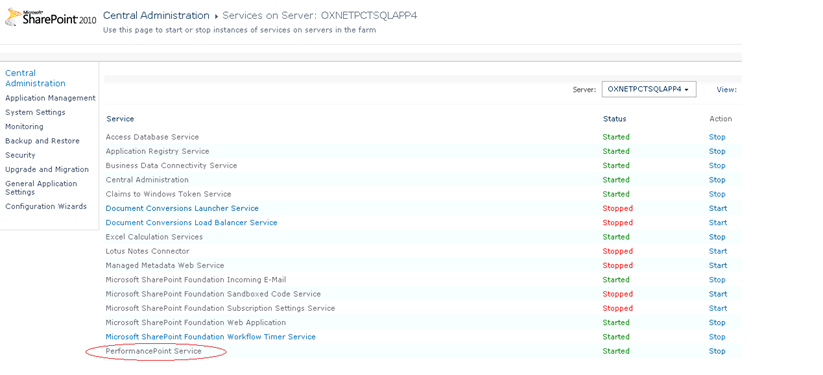Viewport: 823px width, 375px height.
Task: Open System Settings in sidebar
Action: click(x=35, y=112)
